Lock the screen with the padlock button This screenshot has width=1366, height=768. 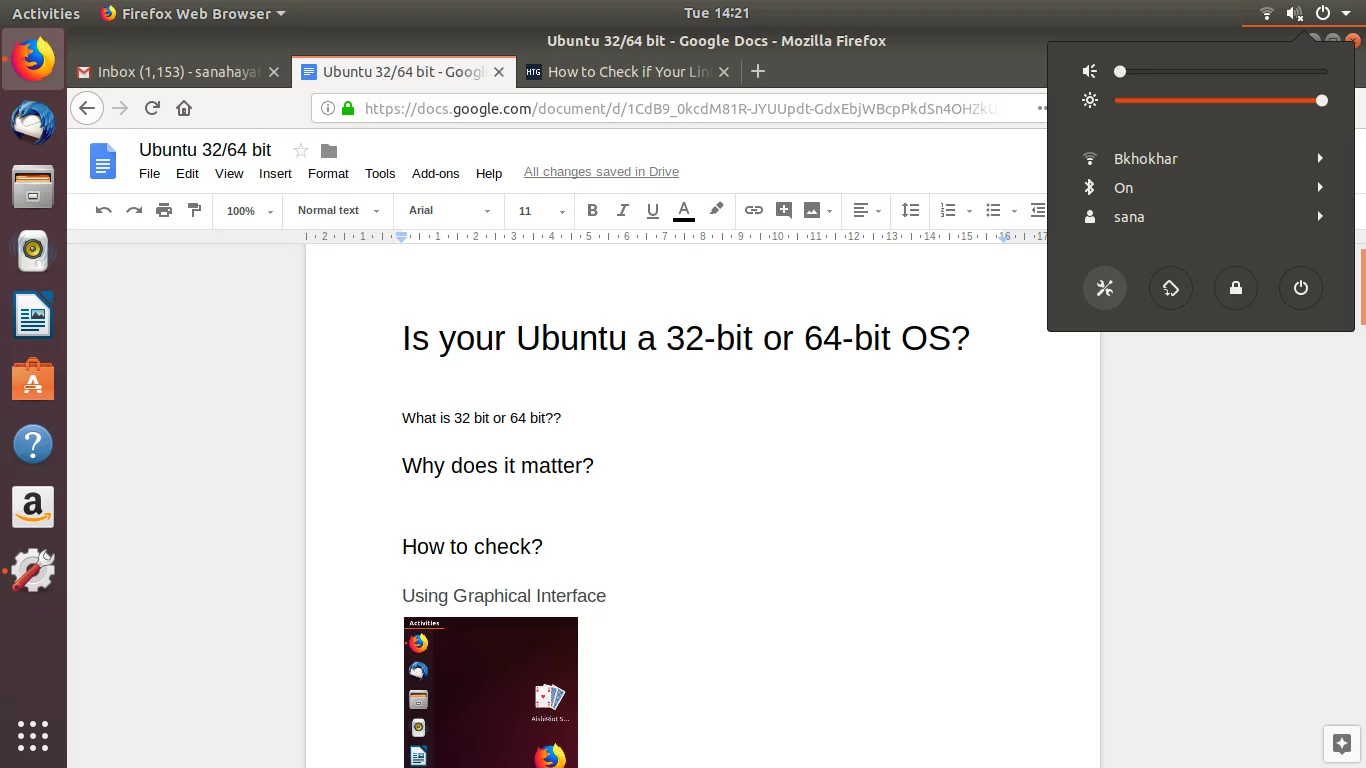point(1236,288)
